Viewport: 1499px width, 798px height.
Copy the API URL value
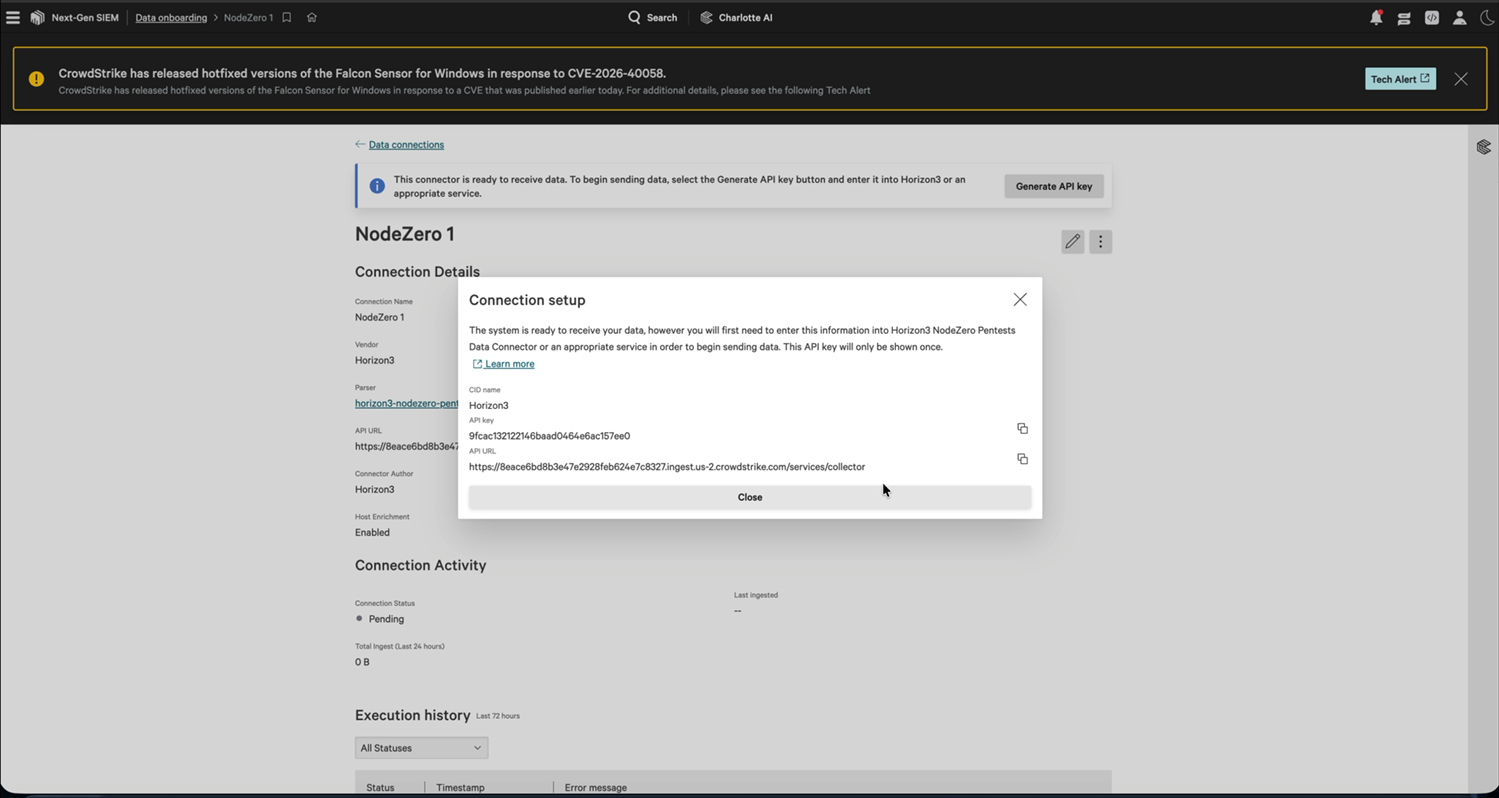click(1022, 459)
